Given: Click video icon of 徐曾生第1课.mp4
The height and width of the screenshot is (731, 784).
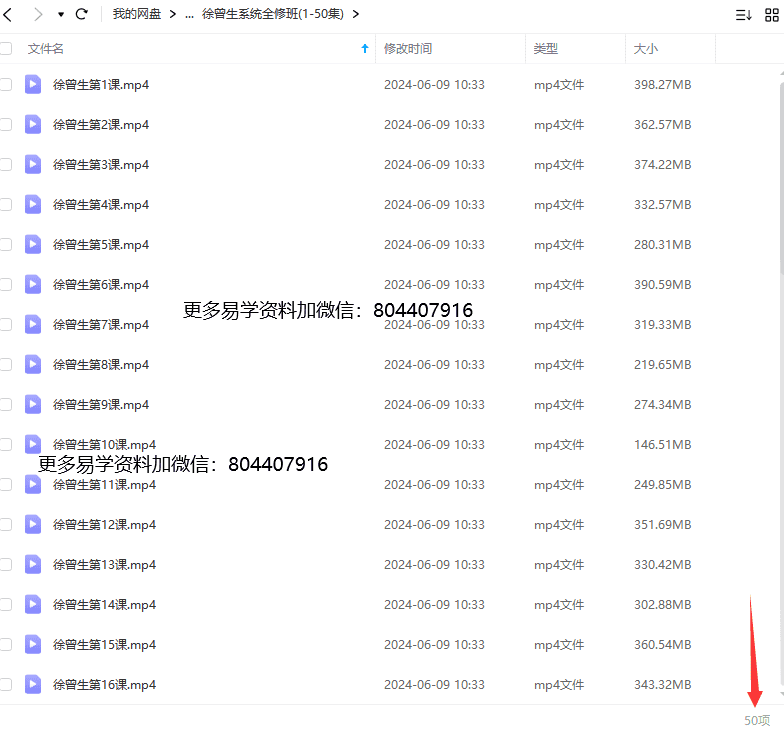Looking at the screenshot, I should 33,85.
